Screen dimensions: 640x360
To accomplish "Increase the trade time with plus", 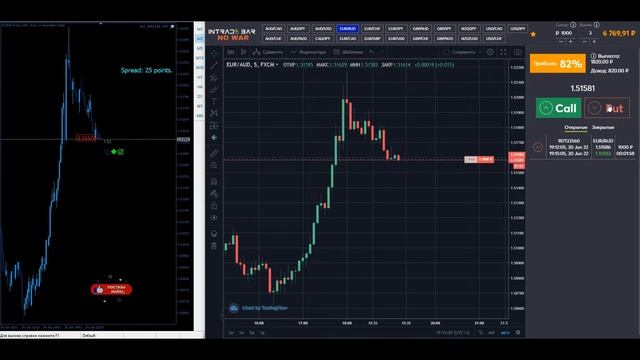I will [x=594, y=42].
